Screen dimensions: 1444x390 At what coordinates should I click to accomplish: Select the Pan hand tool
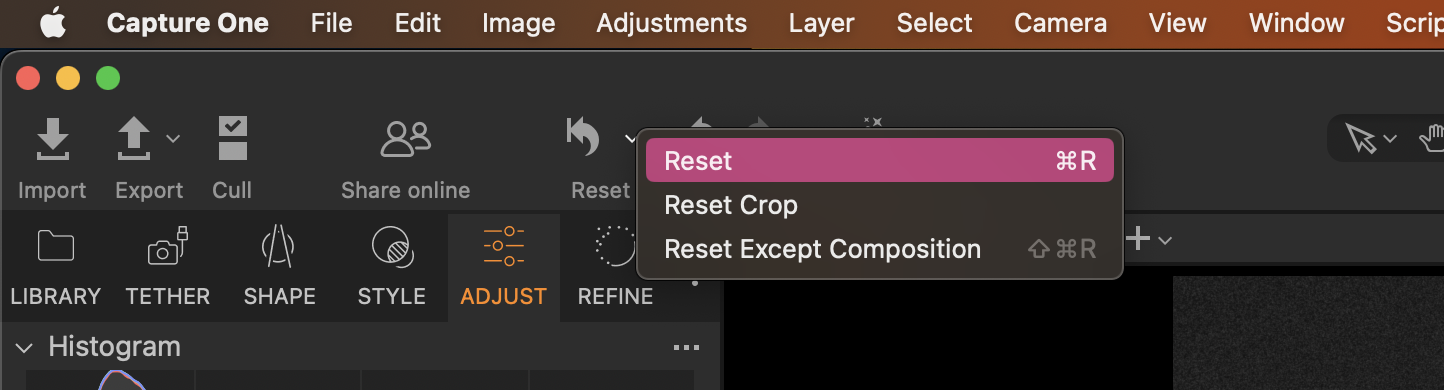tap(1432, 139)
